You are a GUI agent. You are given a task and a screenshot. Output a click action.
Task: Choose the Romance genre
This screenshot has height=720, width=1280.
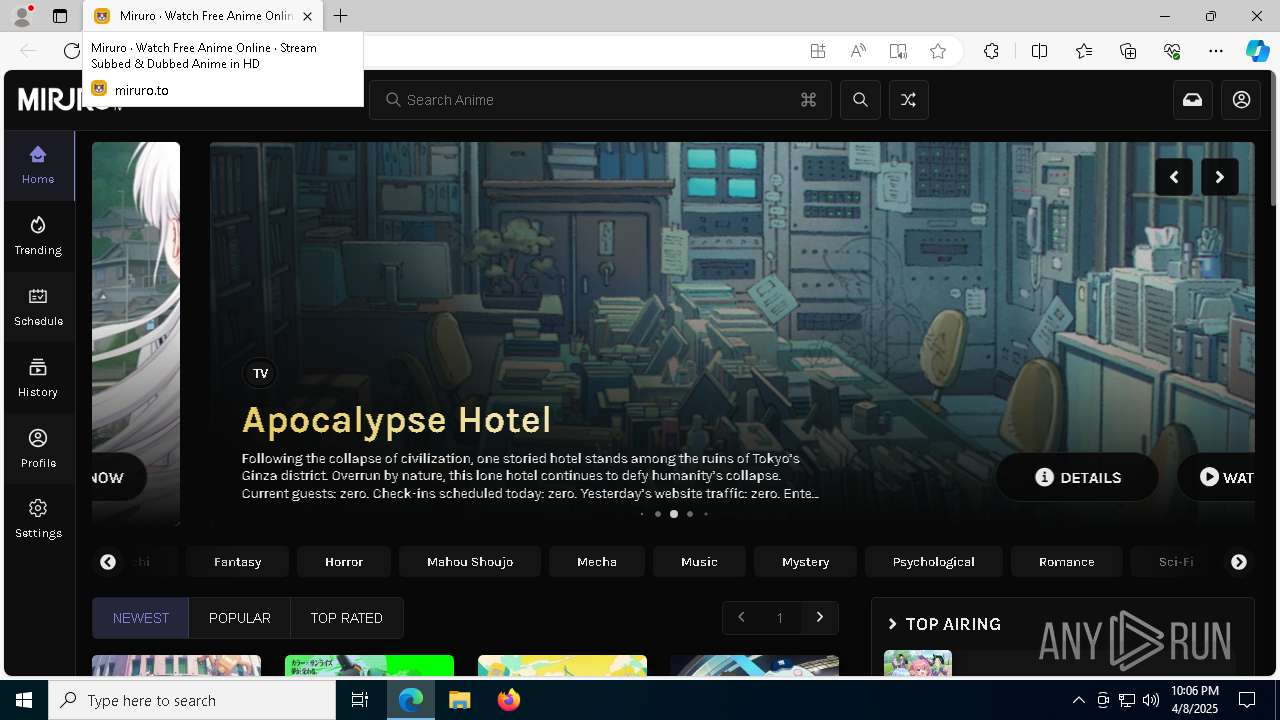tap(1067, 562)
